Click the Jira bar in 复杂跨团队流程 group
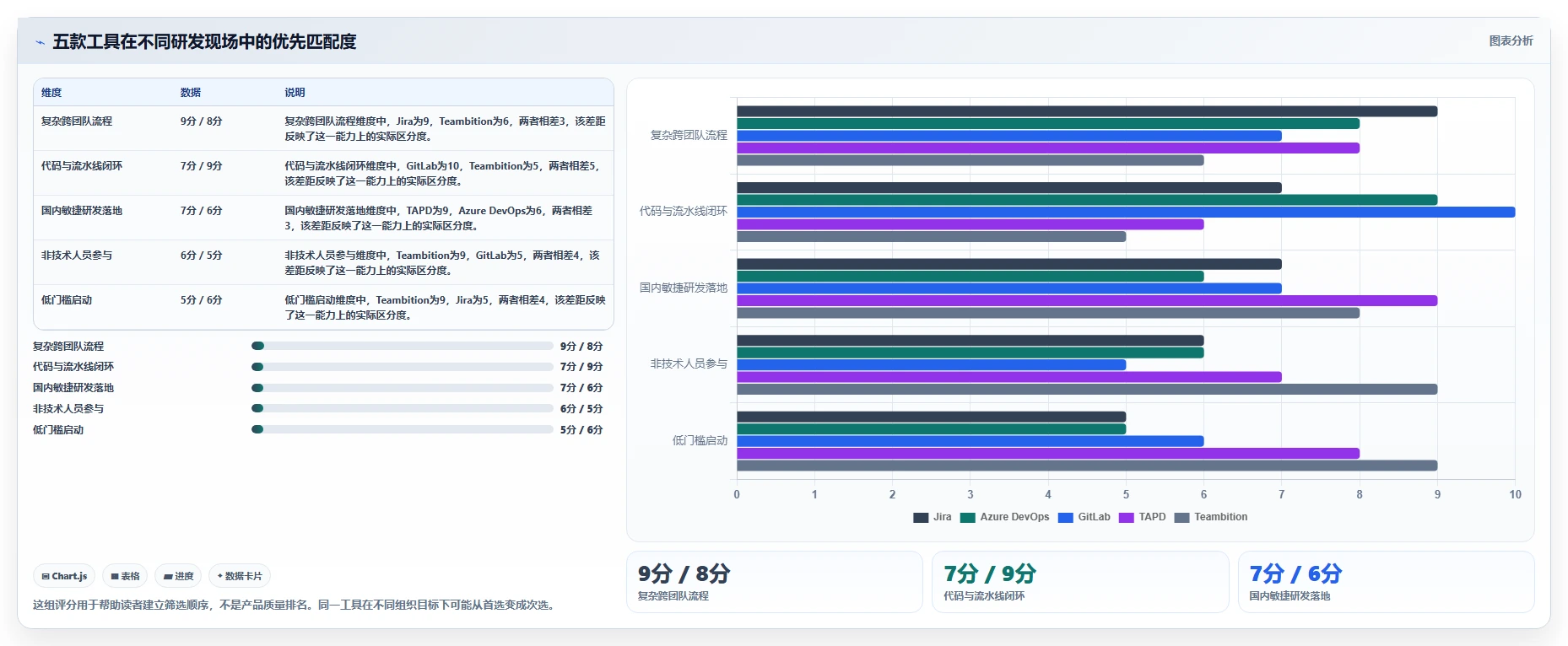The image size is (1568, 646). click(x=1087, y=111)
